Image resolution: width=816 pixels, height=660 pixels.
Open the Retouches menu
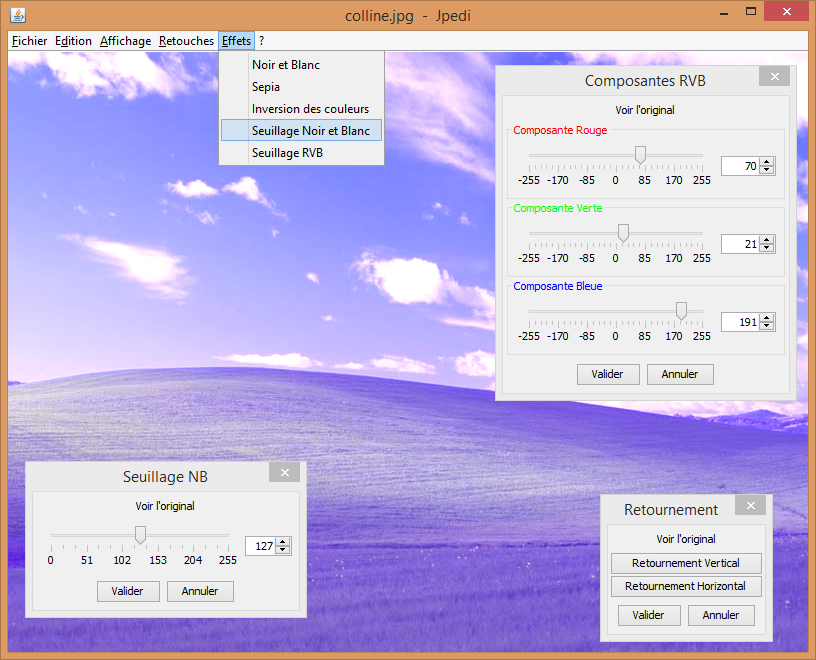point(186,41)
